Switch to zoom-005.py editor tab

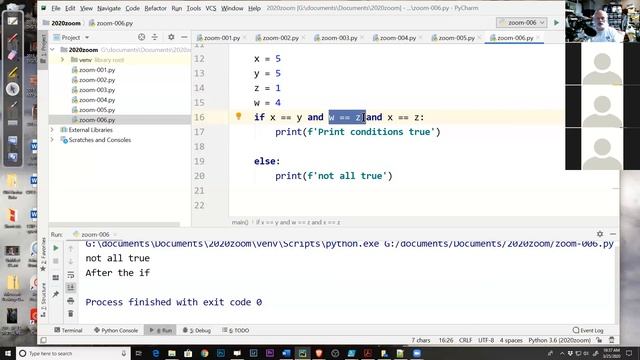(x=456, y=38)
